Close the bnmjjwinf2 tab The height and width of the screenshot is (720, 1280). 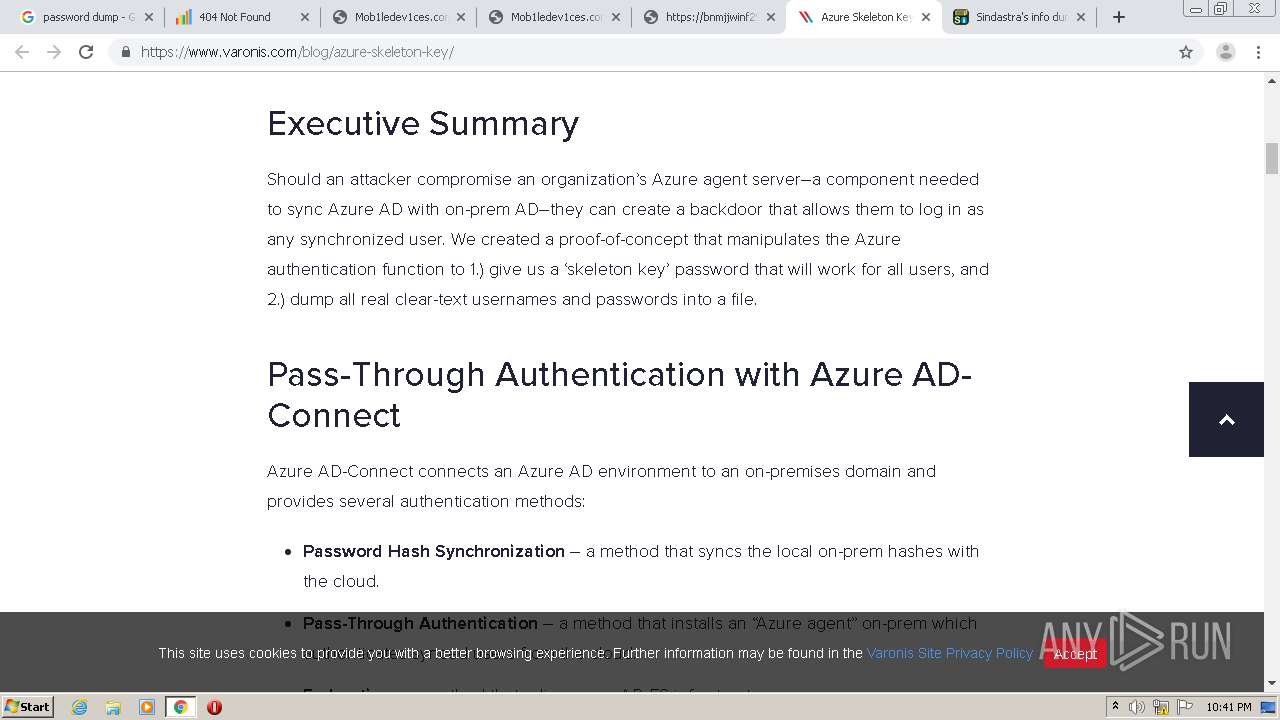(771, 17)
